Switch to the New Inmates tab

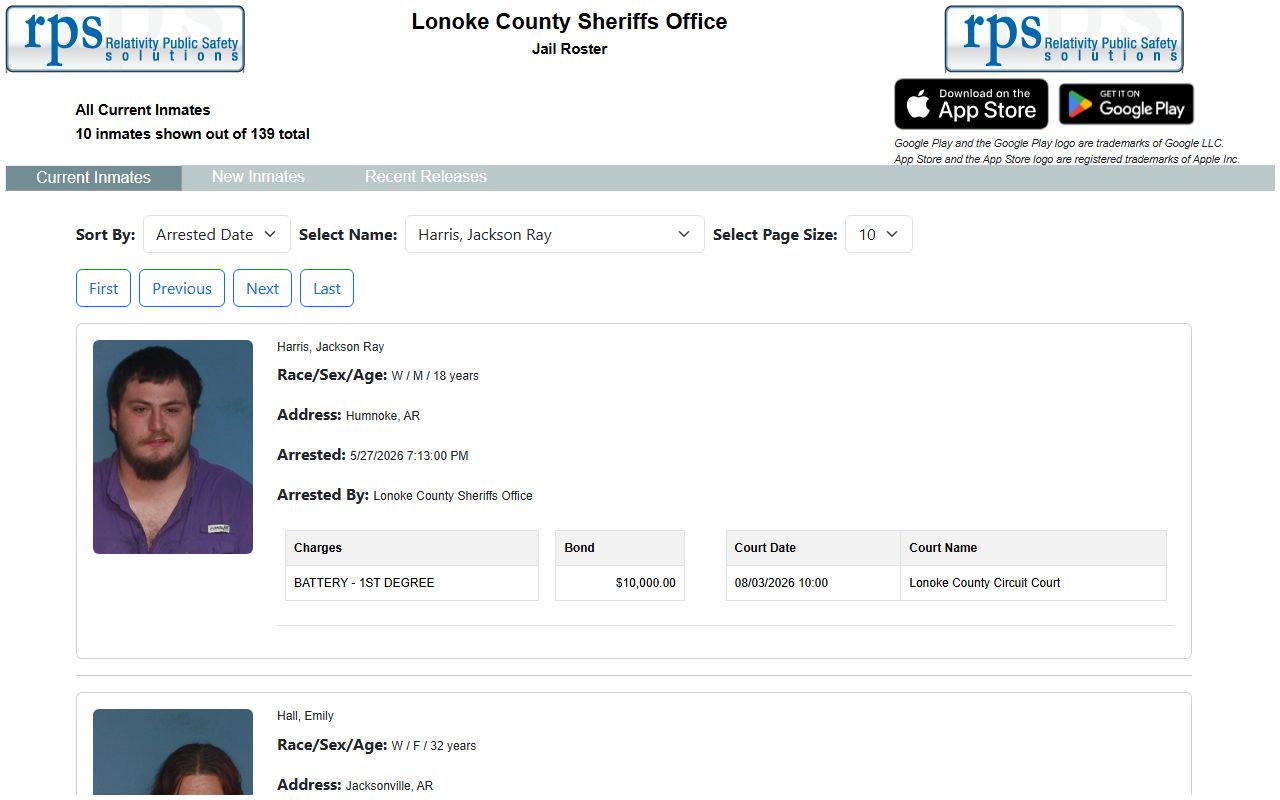tap(258, 177)
